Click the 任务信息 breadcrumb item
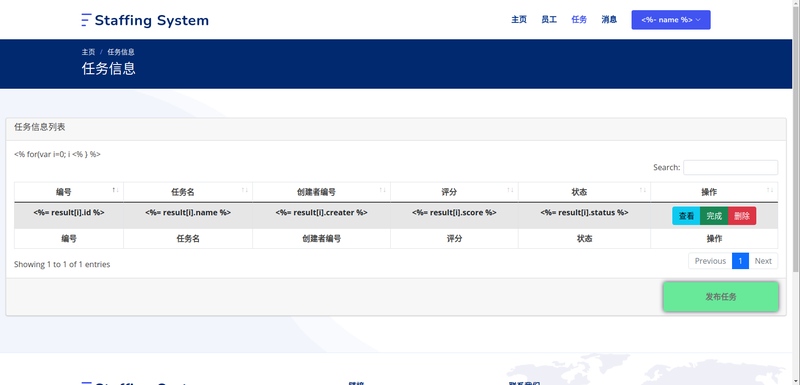 (x=121, y=52)
